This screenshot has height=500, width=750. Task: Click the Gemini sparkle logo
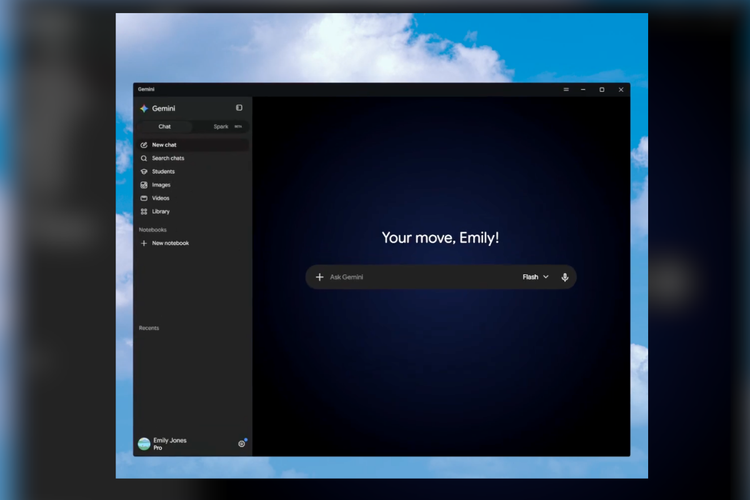(x=144, y=109)
